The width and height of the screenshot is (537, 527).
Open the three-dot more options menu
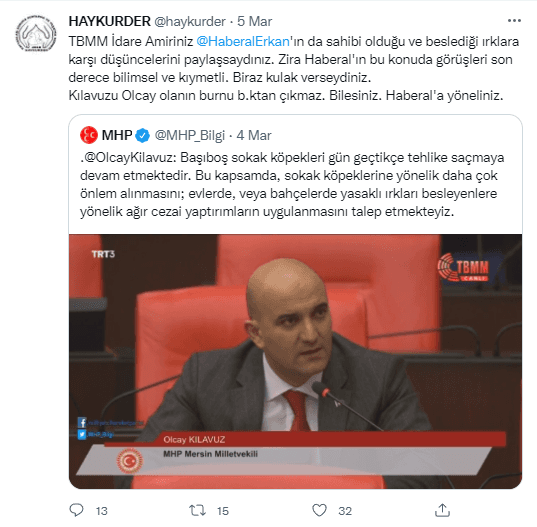click(x=514, y=21)
